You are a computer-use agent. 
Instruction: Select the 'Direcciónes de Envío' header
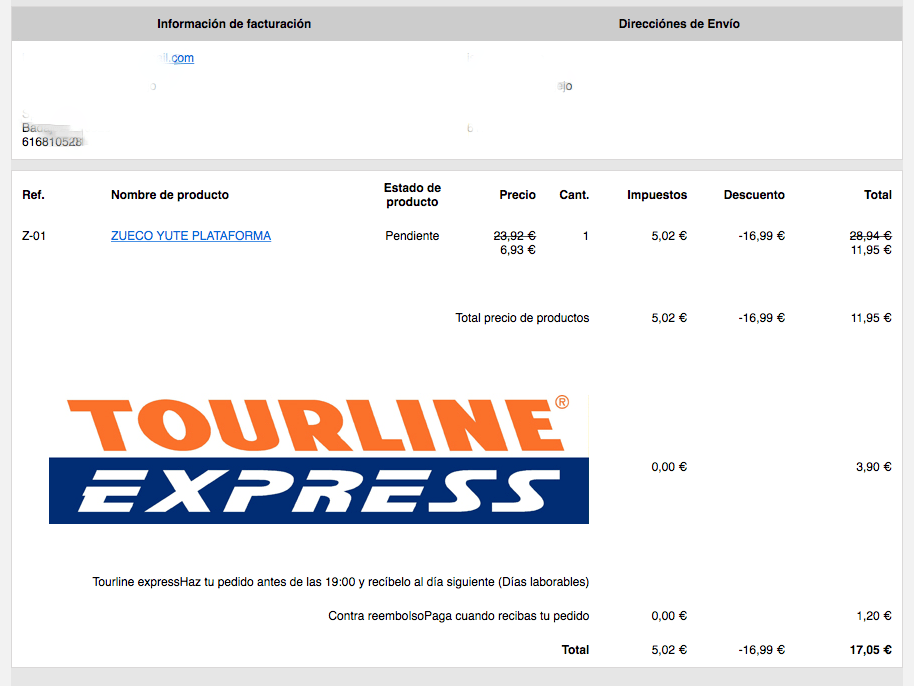pos(679,24)
